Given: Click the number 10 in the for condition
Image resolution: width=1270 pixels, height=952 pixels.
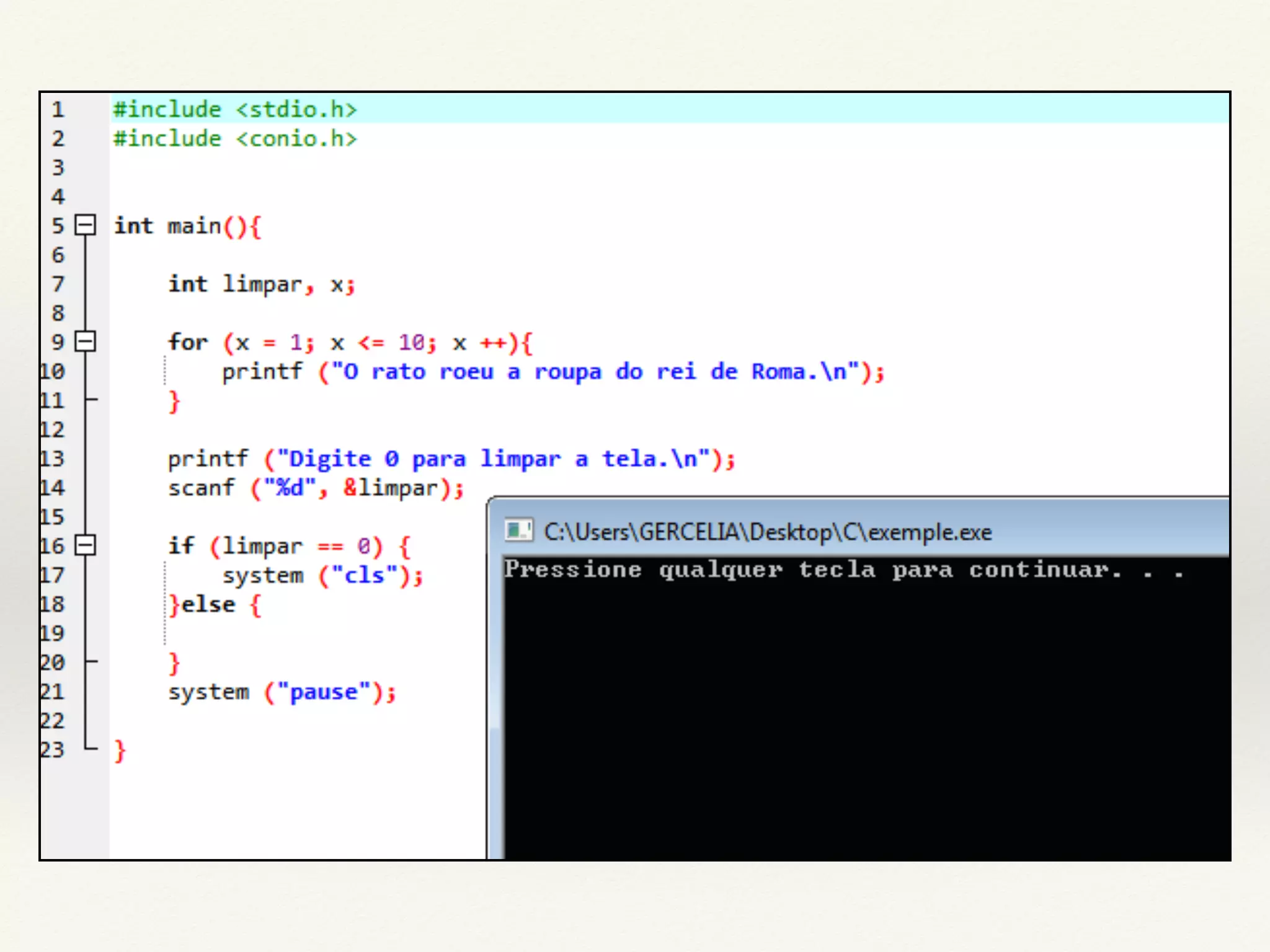Looking at the screenshot, I should (412, 342).
